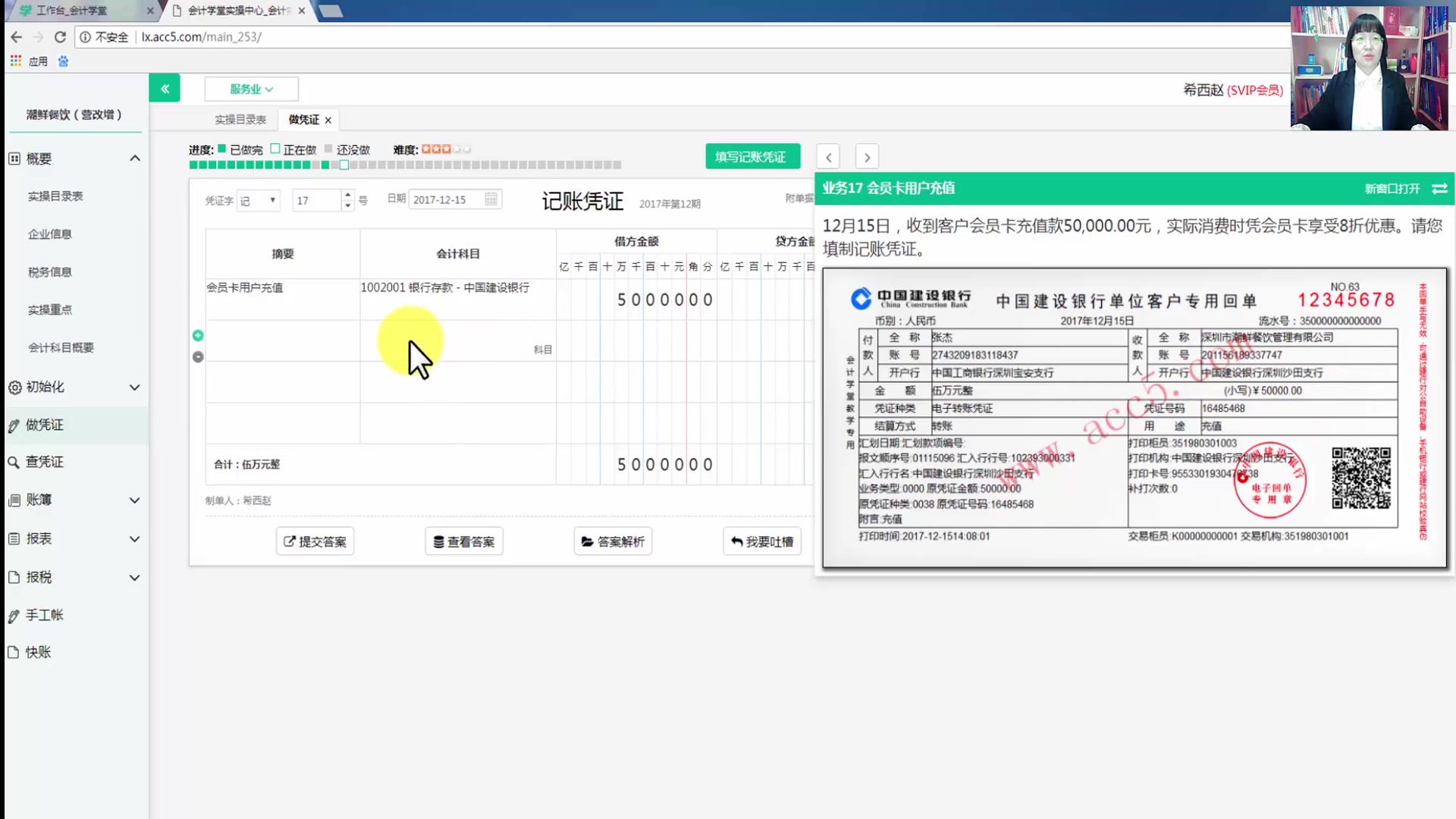1456x819 pixels.
Task: Go to previous task arrow
Action: [828, 157]
